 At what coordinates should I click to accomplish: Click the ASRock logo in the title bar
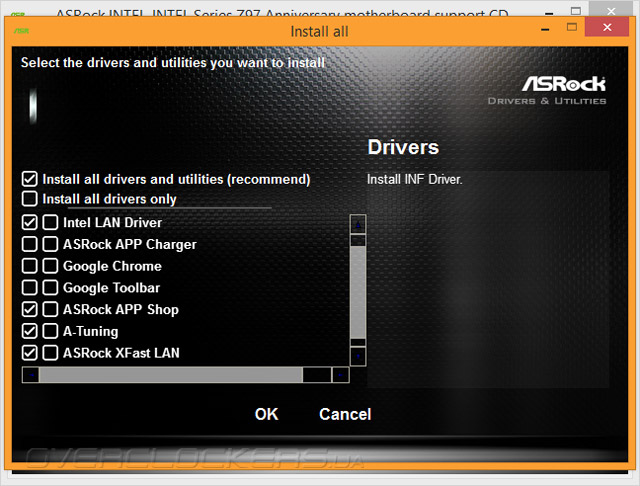click(21, 31)
